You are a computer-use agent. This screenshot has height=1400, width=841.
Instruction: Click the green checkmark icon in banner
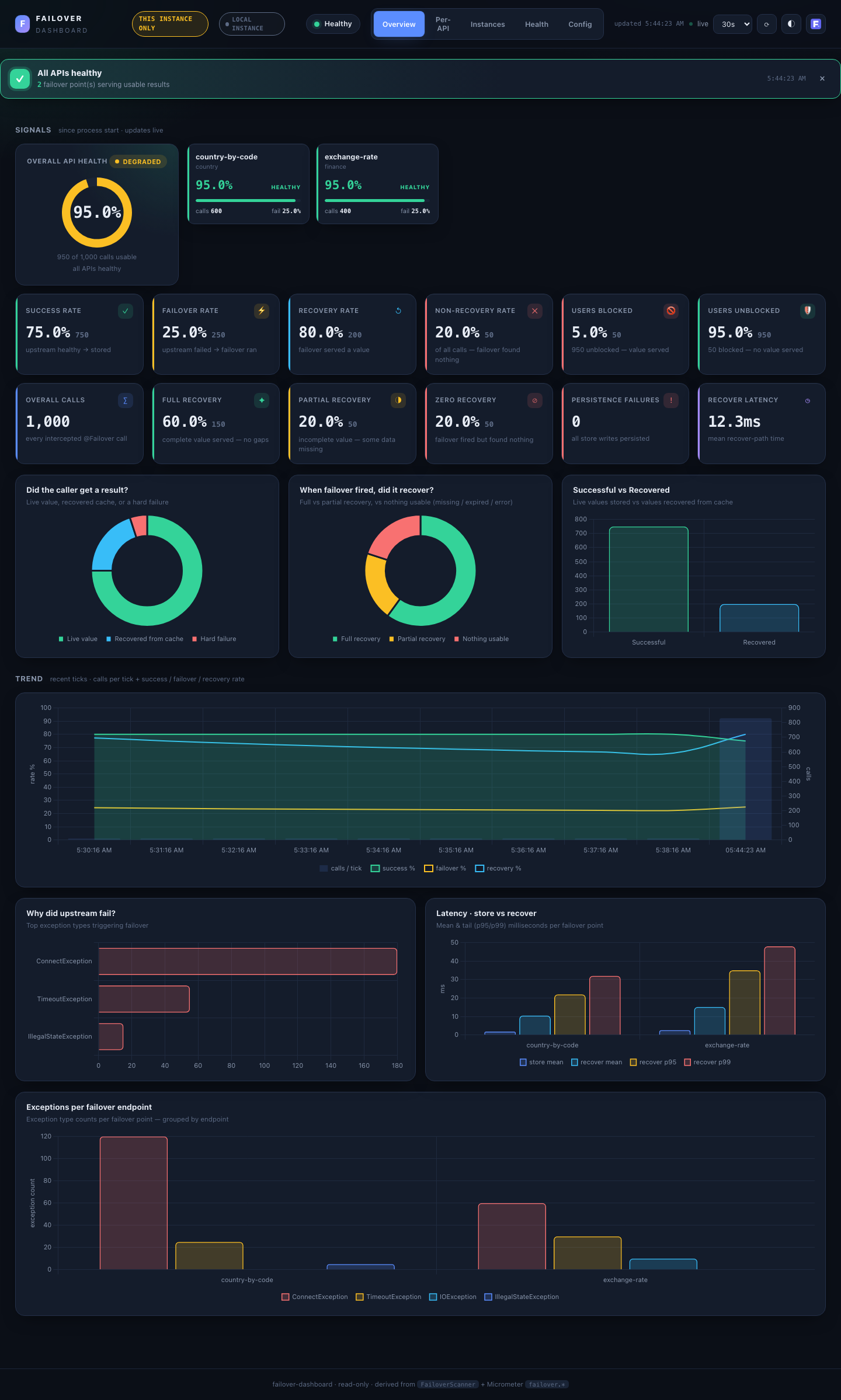point(20,79)
